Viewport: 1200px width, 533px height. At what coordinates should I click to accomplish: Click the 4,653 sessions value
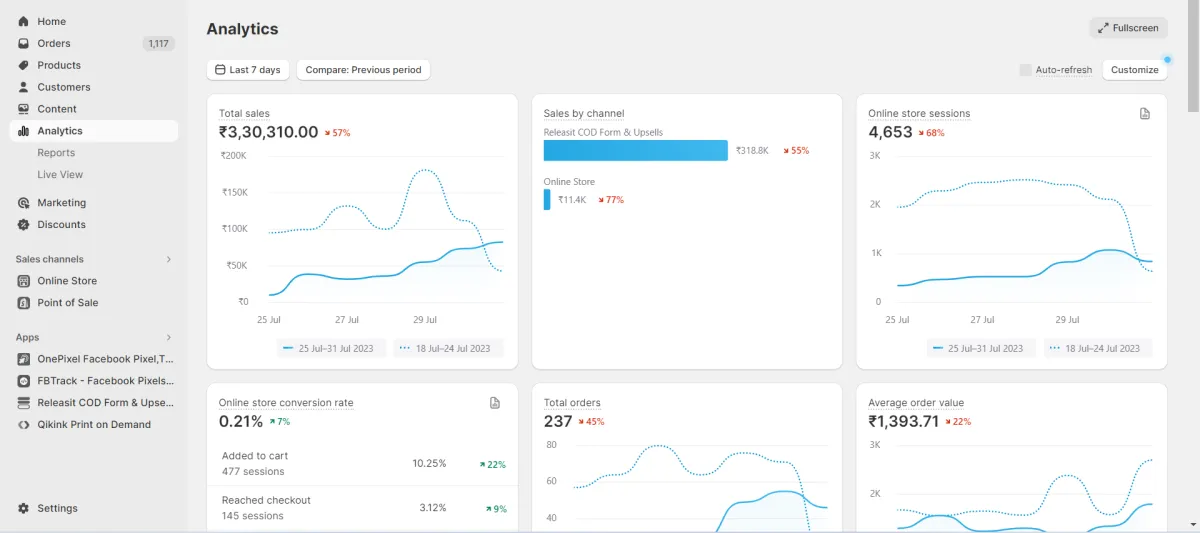tap(890, 132)
